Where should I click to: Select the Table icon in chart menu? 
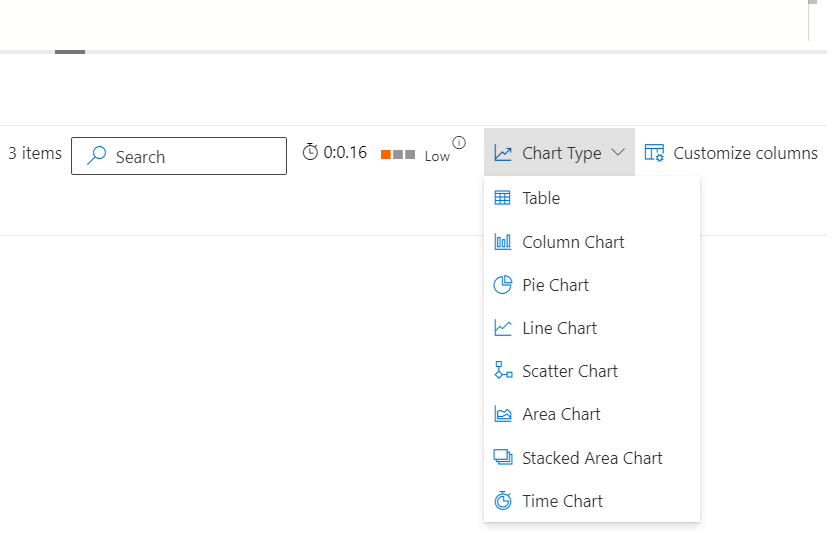click(502, 198)
